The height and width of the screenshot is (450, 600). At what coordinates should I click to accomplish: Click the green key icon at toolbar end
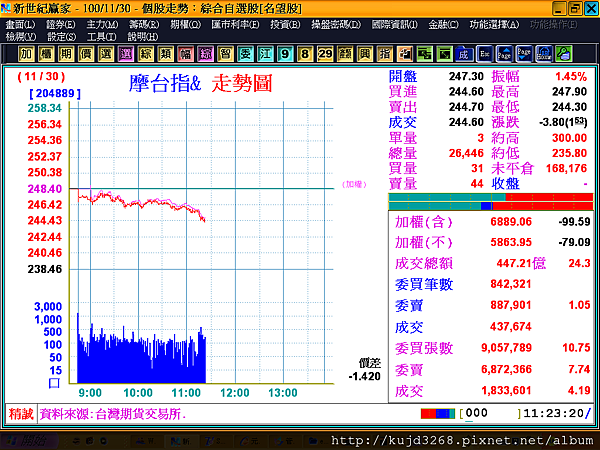point(564,54)
